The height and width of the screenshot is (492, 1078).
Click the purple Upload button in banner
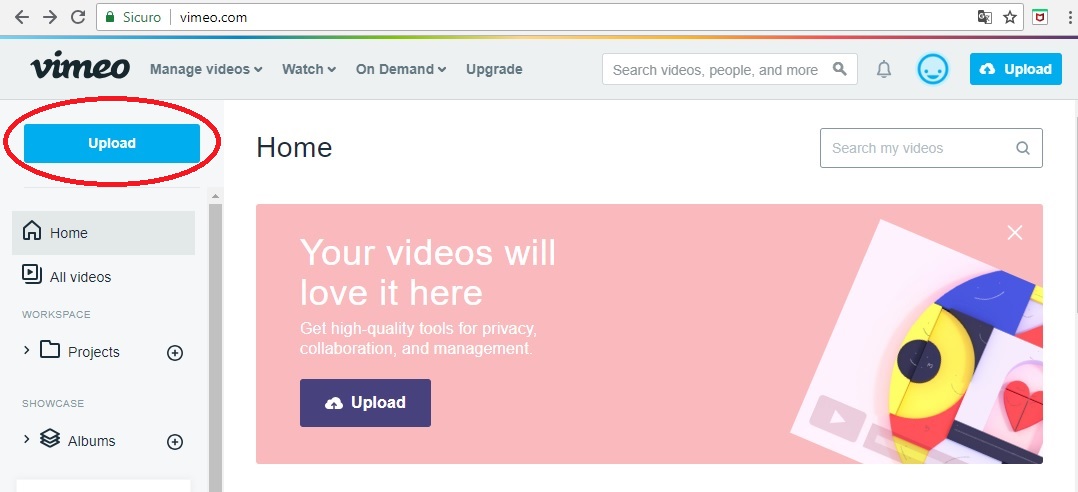365,403
